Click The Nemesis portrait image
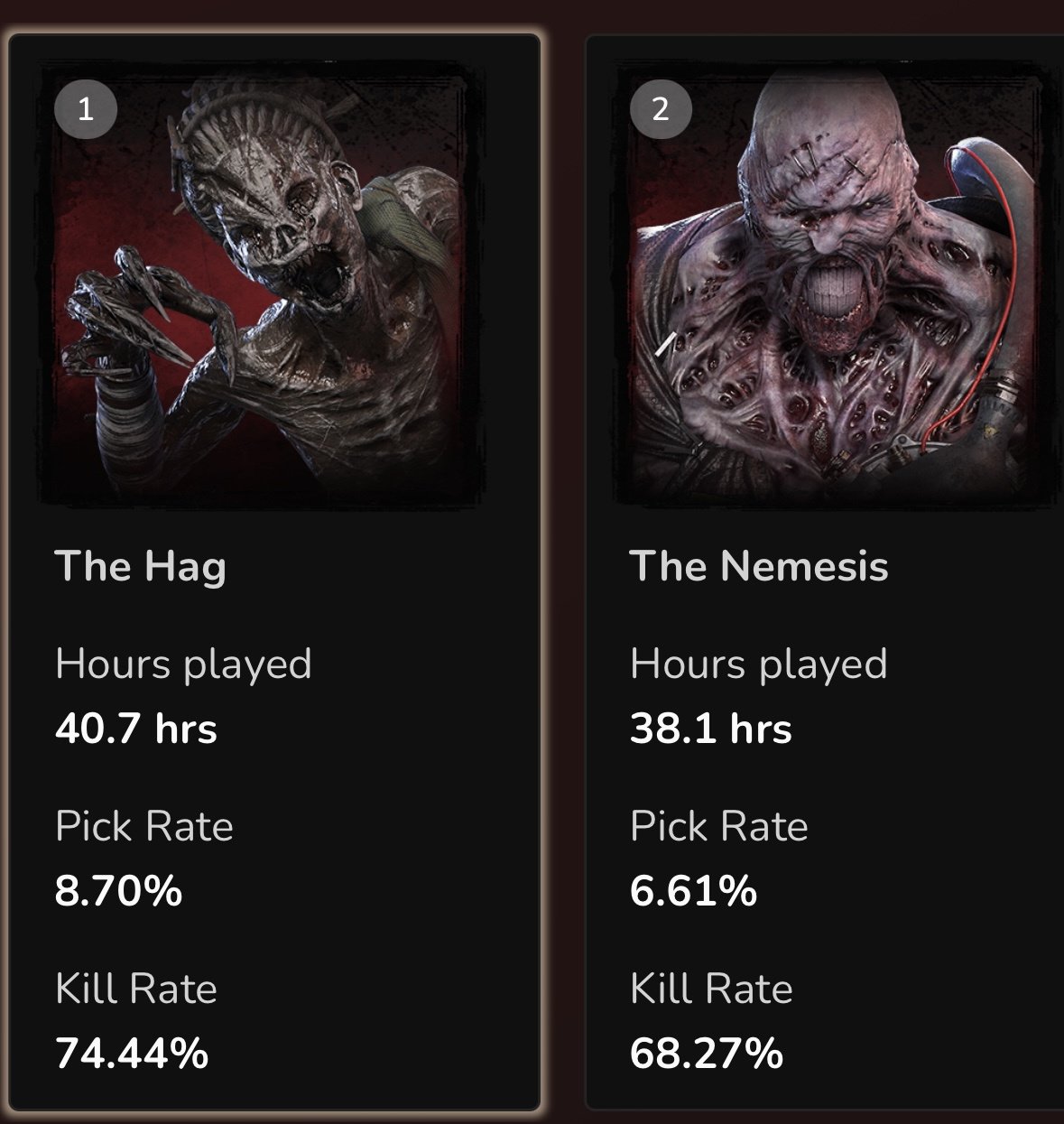The height and width of the screenshot is (1124, 1064). coord(837,283)
